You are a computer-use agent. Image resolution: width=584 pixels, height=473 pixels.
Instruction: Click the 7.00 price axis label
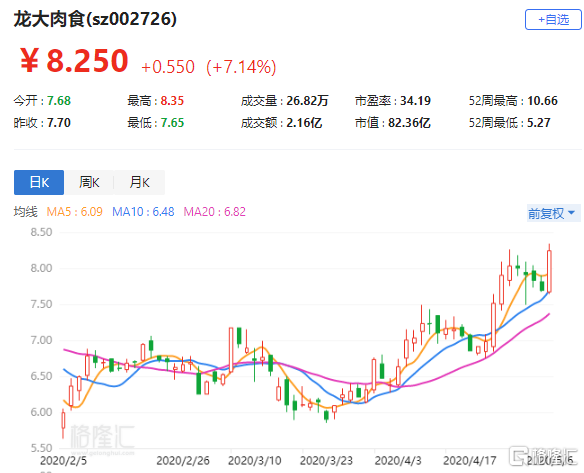[41, 340]
